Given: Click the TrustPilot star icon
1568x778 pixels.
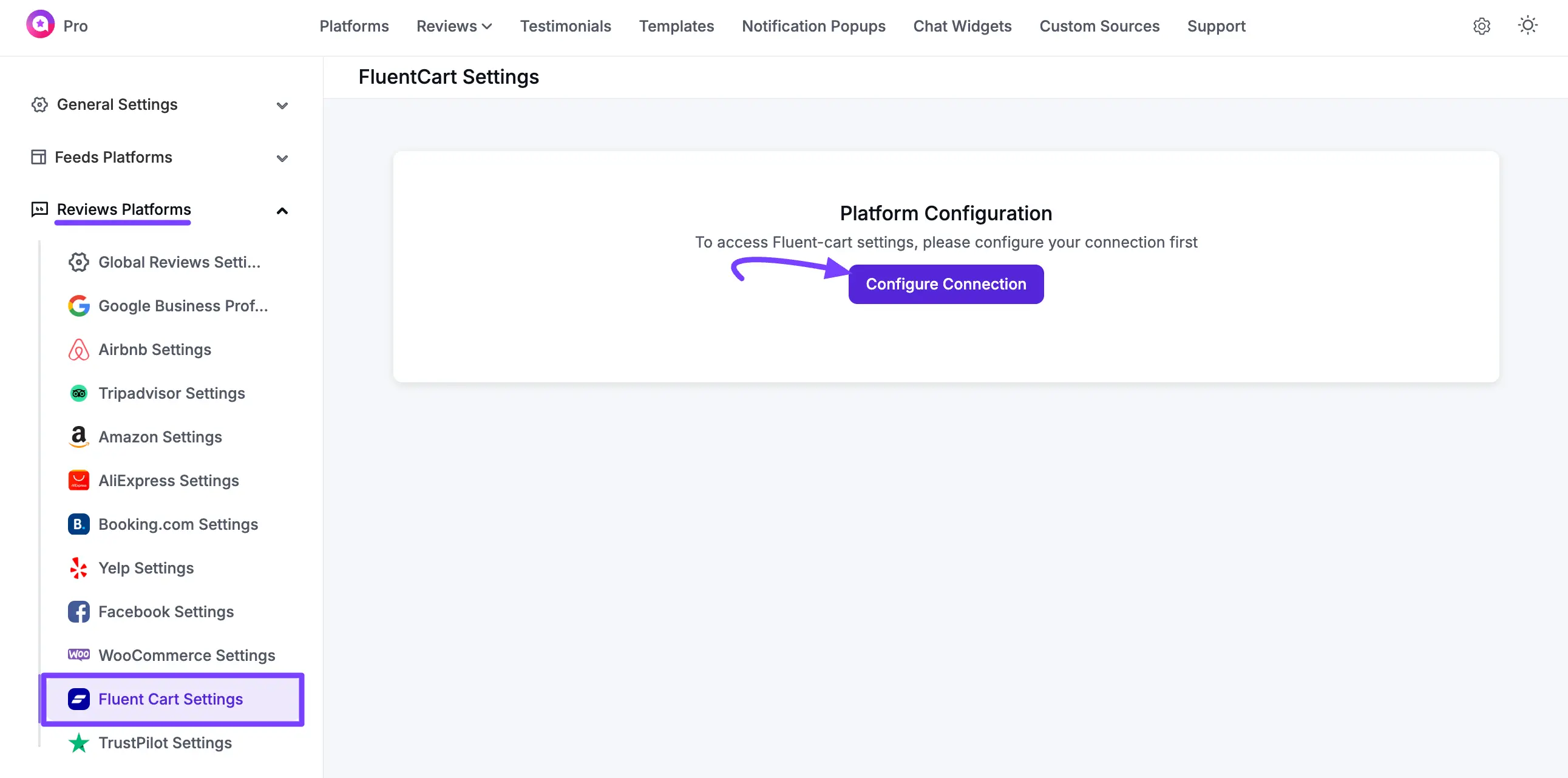Looking at the screenshot, I should 78,742.
